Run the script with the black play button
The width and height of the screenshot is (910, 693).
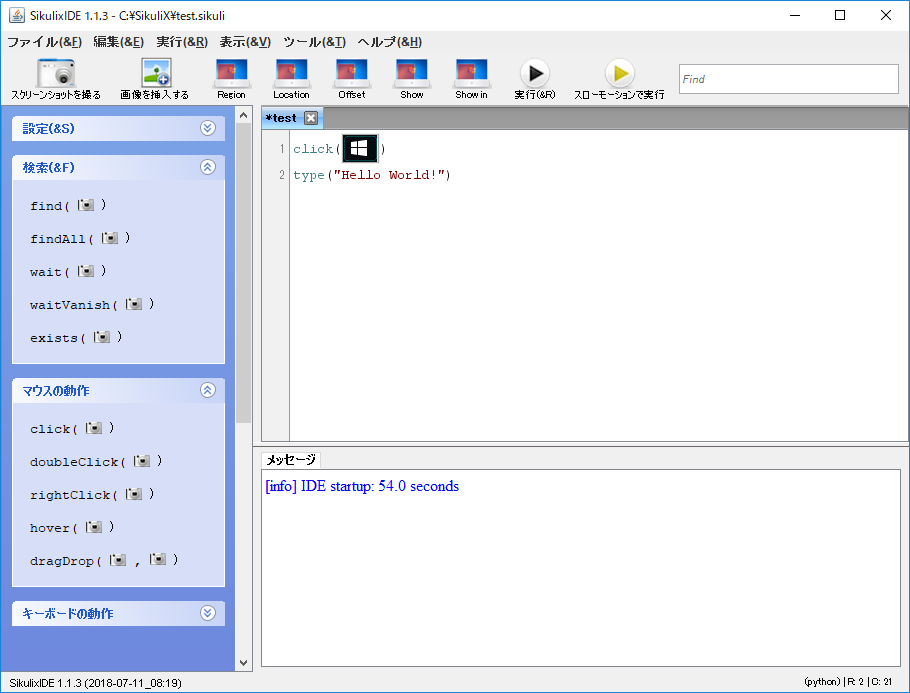[535, 79]
